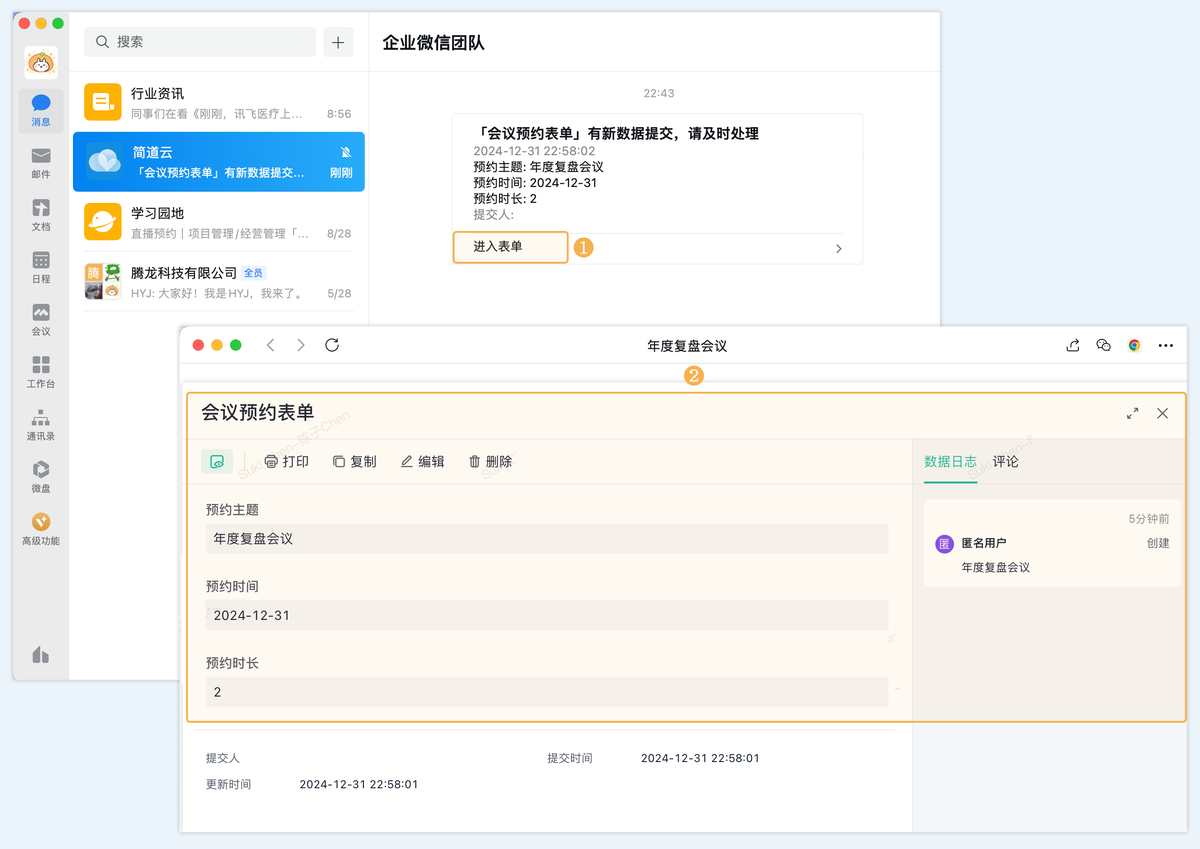Switch to the 评论 tab
This screenshot has height=849, width=1200.
1005,462
